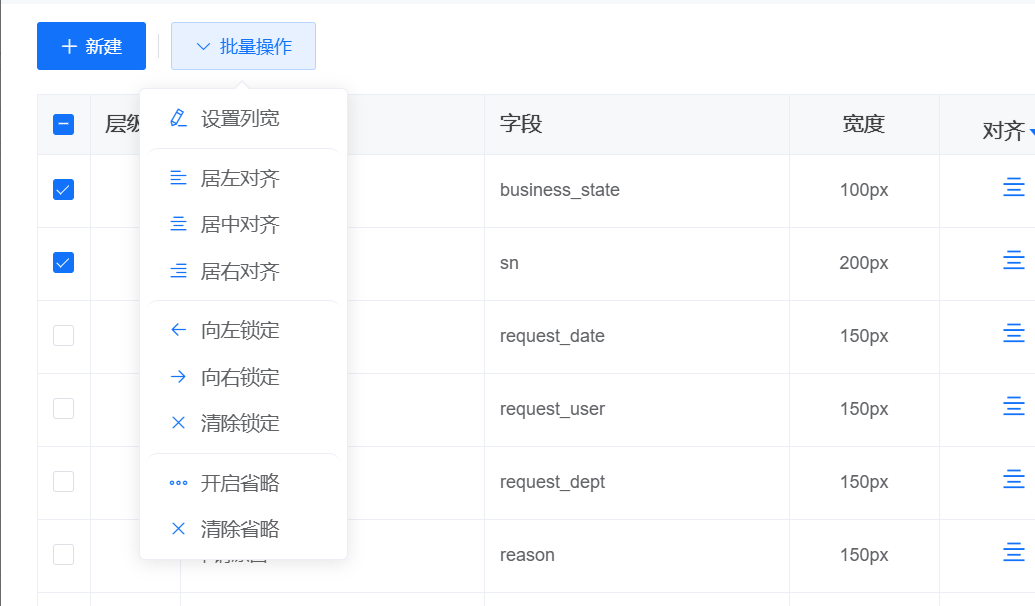Click the 新建 button
The height and width of the screenshot is (606, 1035).
[91, 46]
